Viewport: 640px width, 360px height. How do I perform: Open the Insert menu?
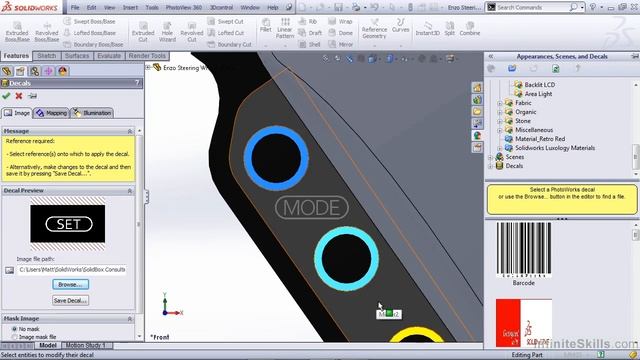tap(130, 7)
